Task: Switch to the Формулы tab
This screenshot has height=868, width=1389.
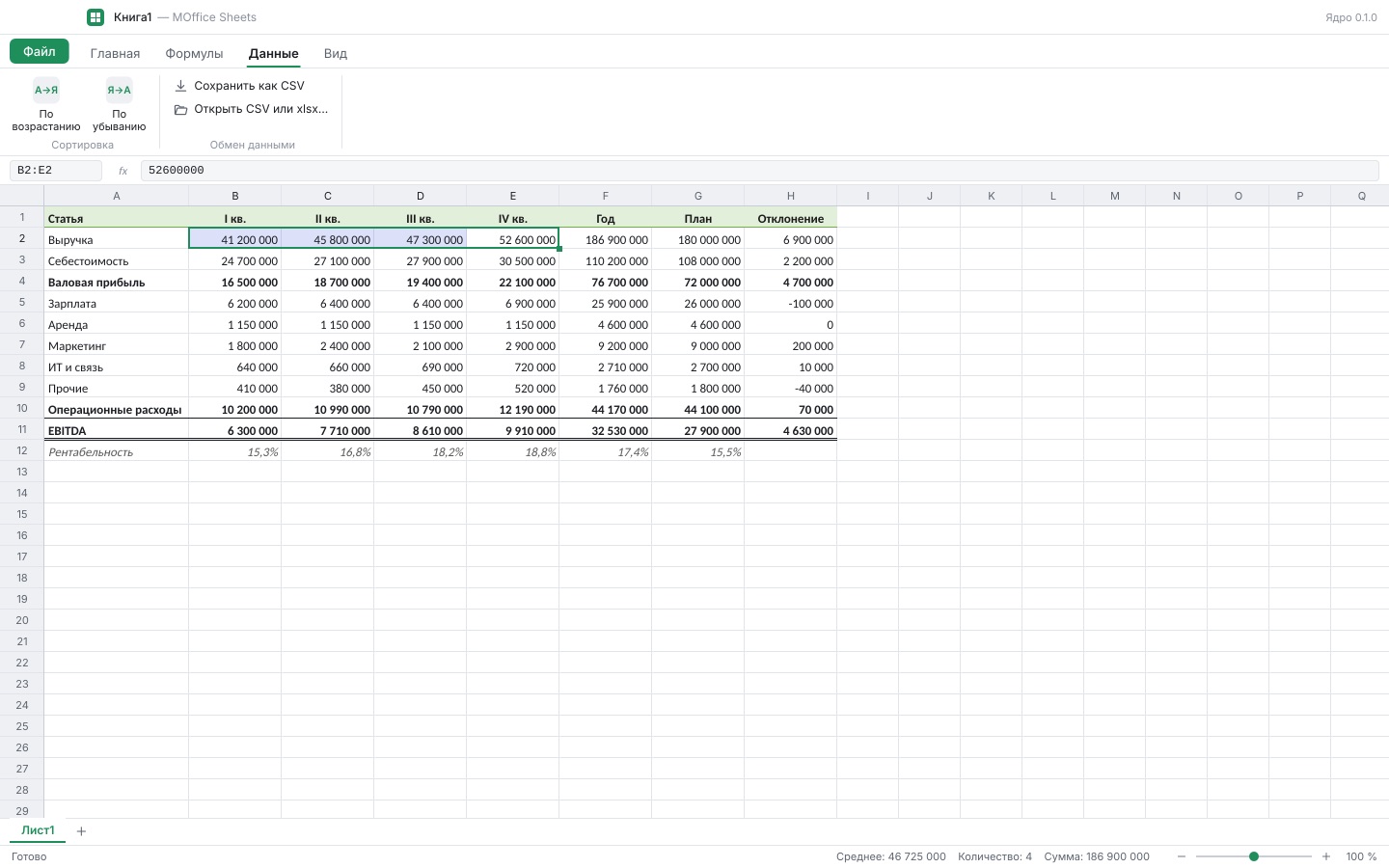Action: tap(194, 53)
